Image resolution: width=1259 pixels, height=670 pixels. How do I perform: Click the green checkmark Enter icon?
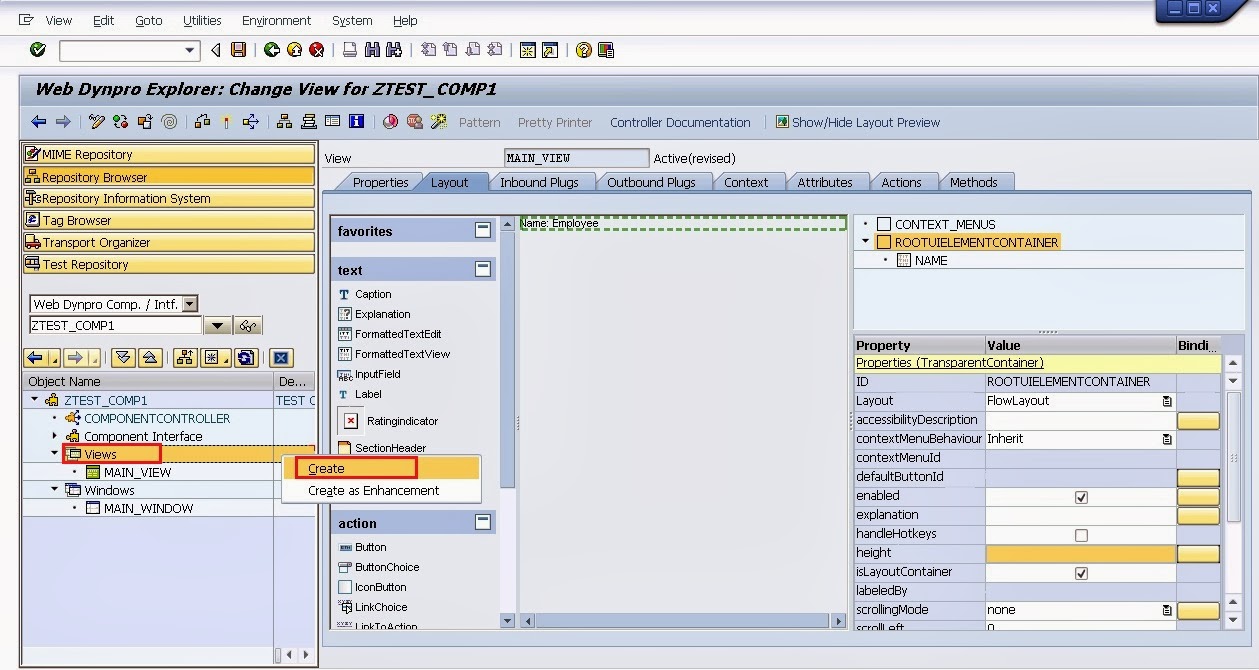point(38,50)
